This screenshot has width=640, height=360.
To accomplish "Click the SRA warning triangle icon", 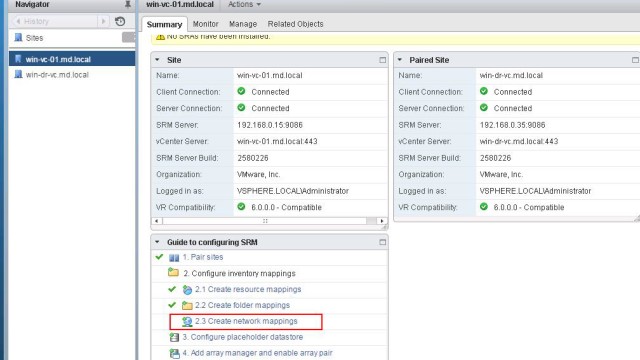I will 160,36.
